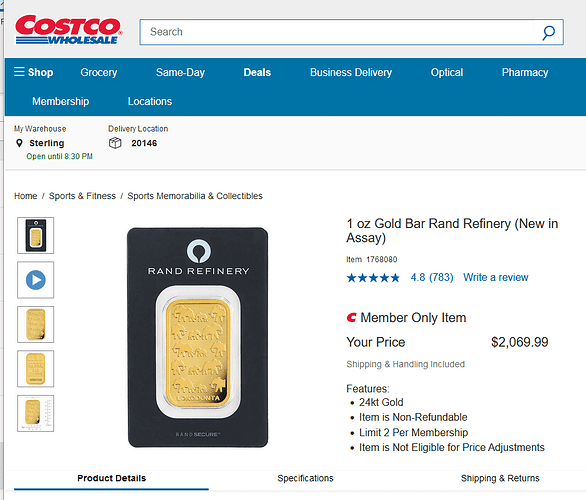The height and width of the screenshot is (500, 586).
Task: Select the third thumbnail showing bar front
Action: coord(36,324)
